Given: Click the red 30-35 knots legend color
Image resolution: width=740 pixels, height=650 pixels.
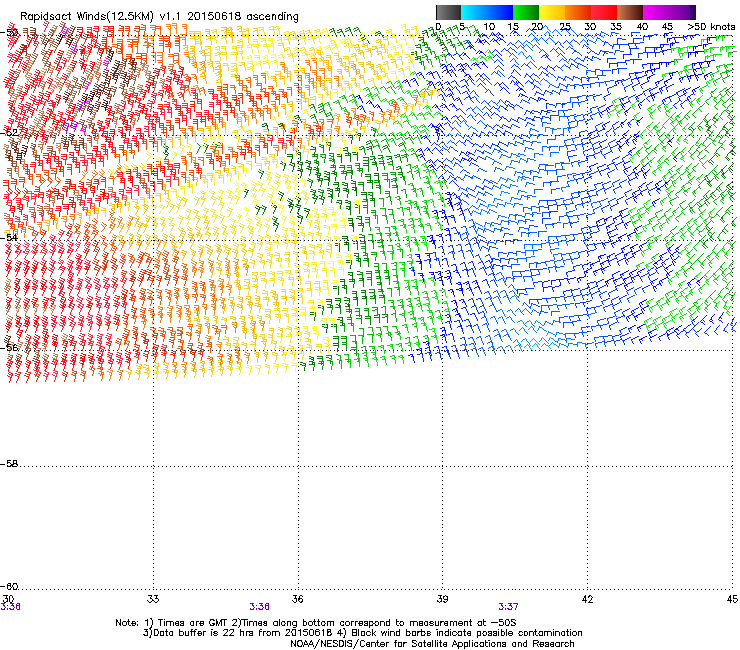Looking at the screenshot, I should click(604, 12).
